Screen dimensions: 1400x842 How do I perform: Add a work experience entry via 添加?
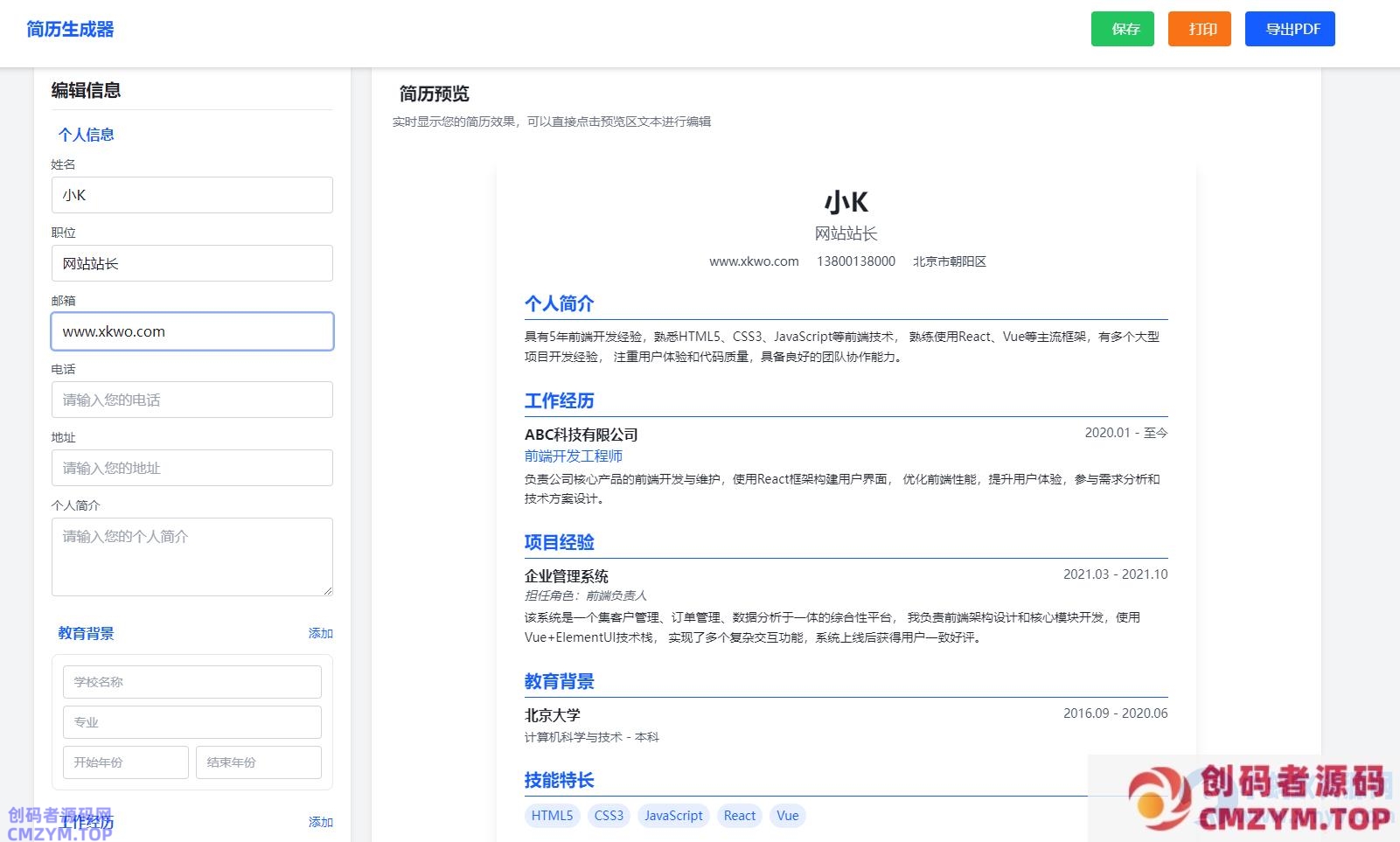click(x=320, y=822)
